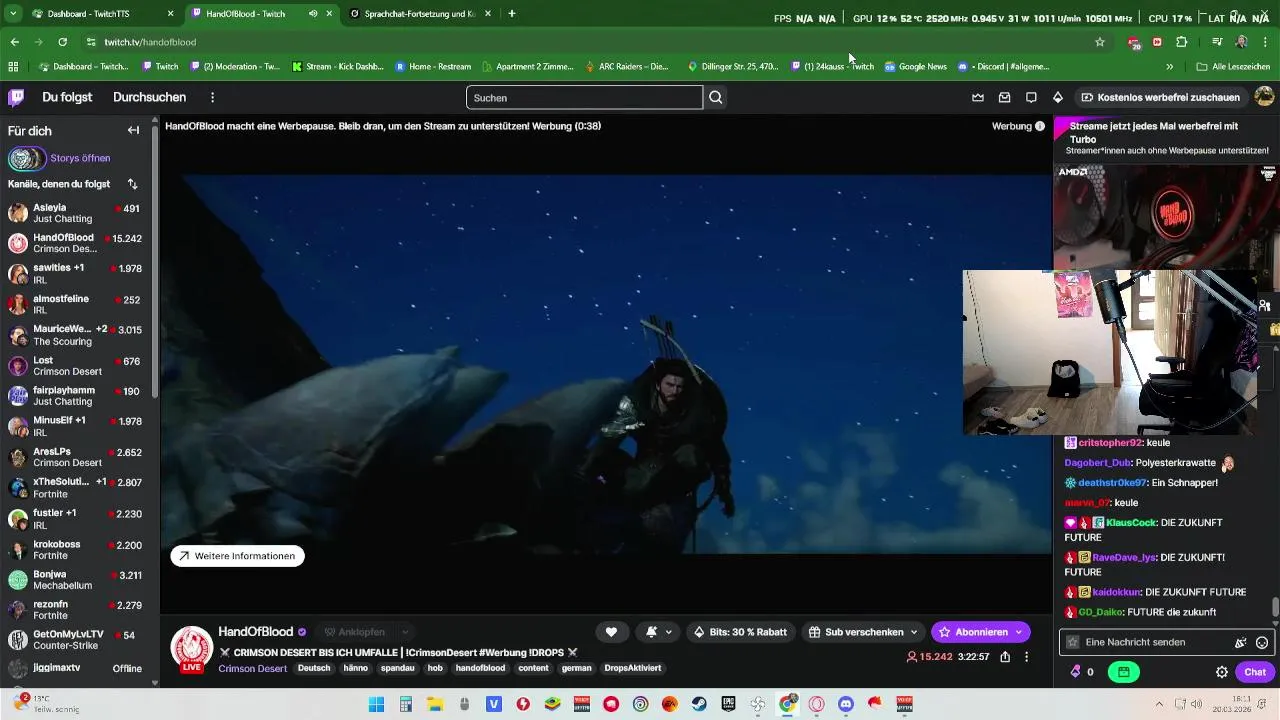Open Twitch notifications inbox
Screen dimensions: 1280x720
click(1004, 97)
